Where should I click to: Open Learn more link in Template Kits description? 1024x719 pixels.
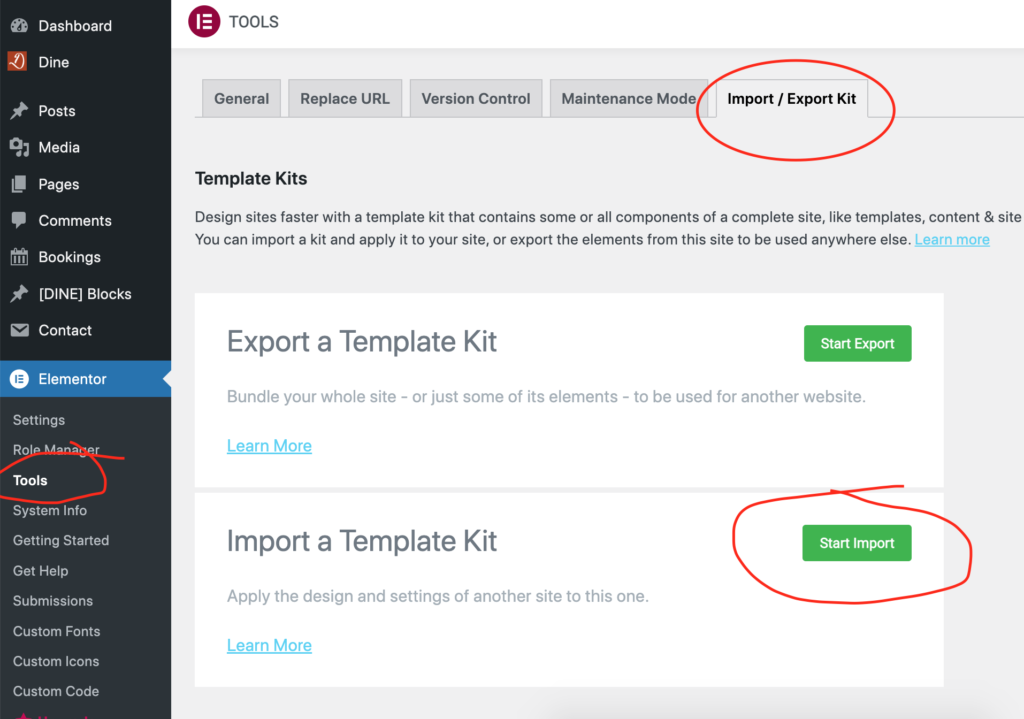pyautogui.click(x=952, y=240)
